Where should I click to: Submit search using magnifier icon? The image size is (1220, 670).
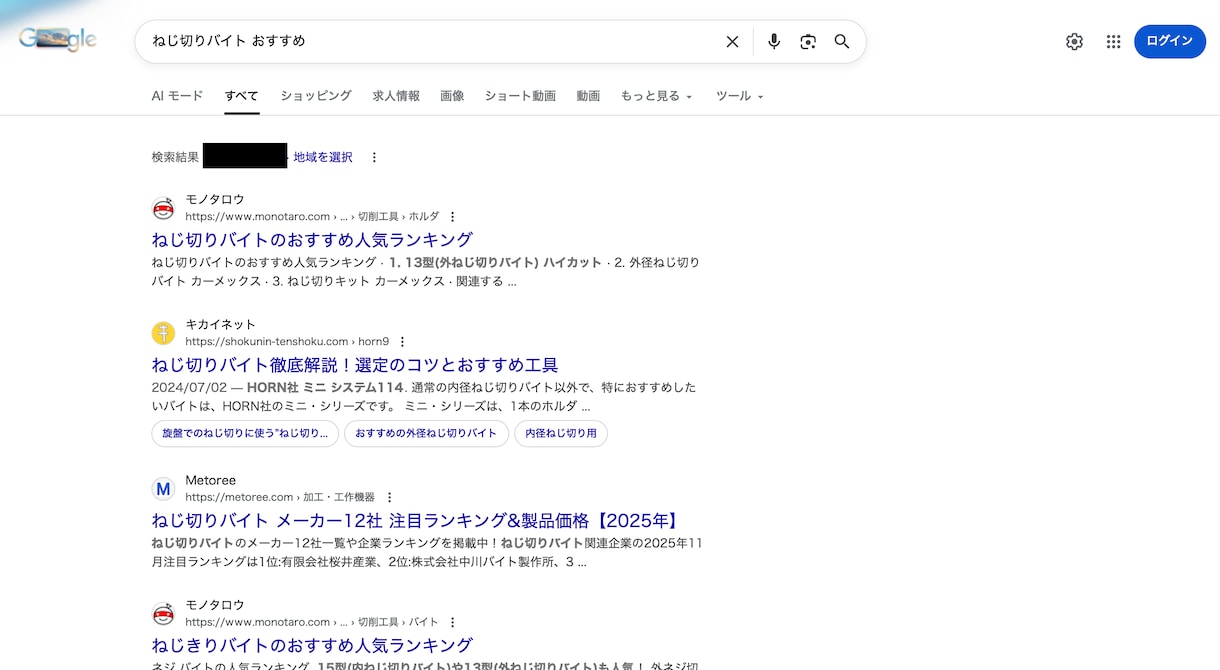click(x=842, y=41)
